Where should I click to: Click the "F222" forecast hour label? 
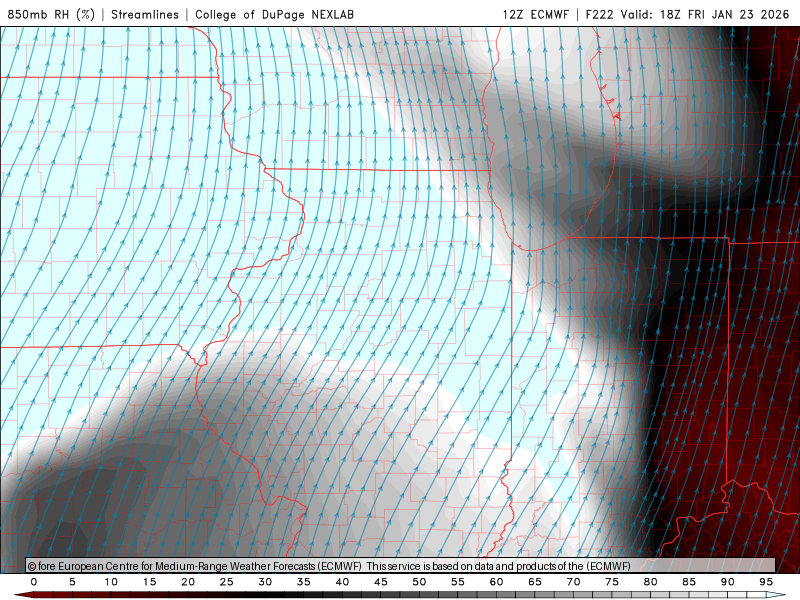(x=599, y=14)
